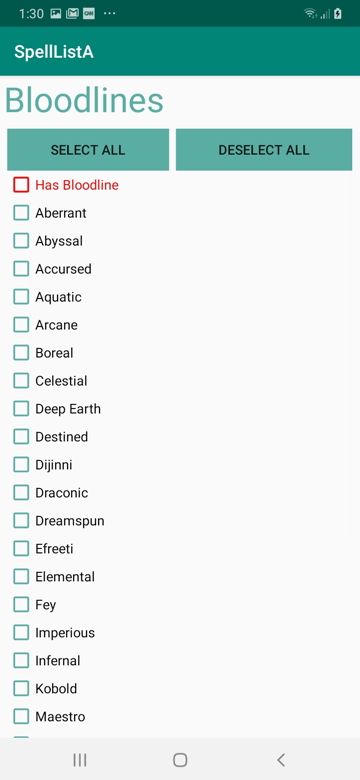360x780 pixels.
Task: Tap the Wi-Fi status icon
Action: [310, 14]
